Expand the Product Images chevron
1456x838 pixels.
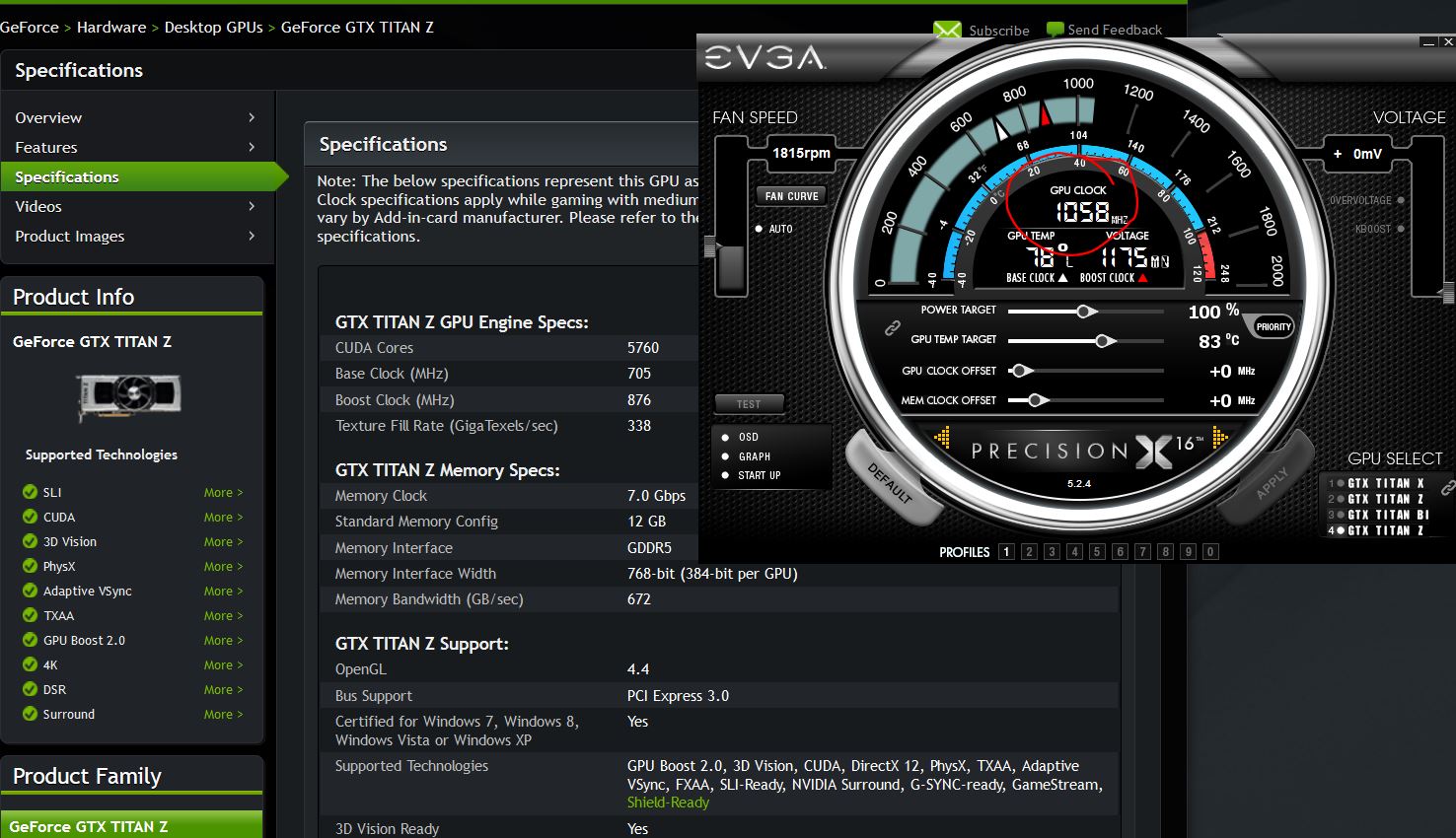tap(252, 236)
